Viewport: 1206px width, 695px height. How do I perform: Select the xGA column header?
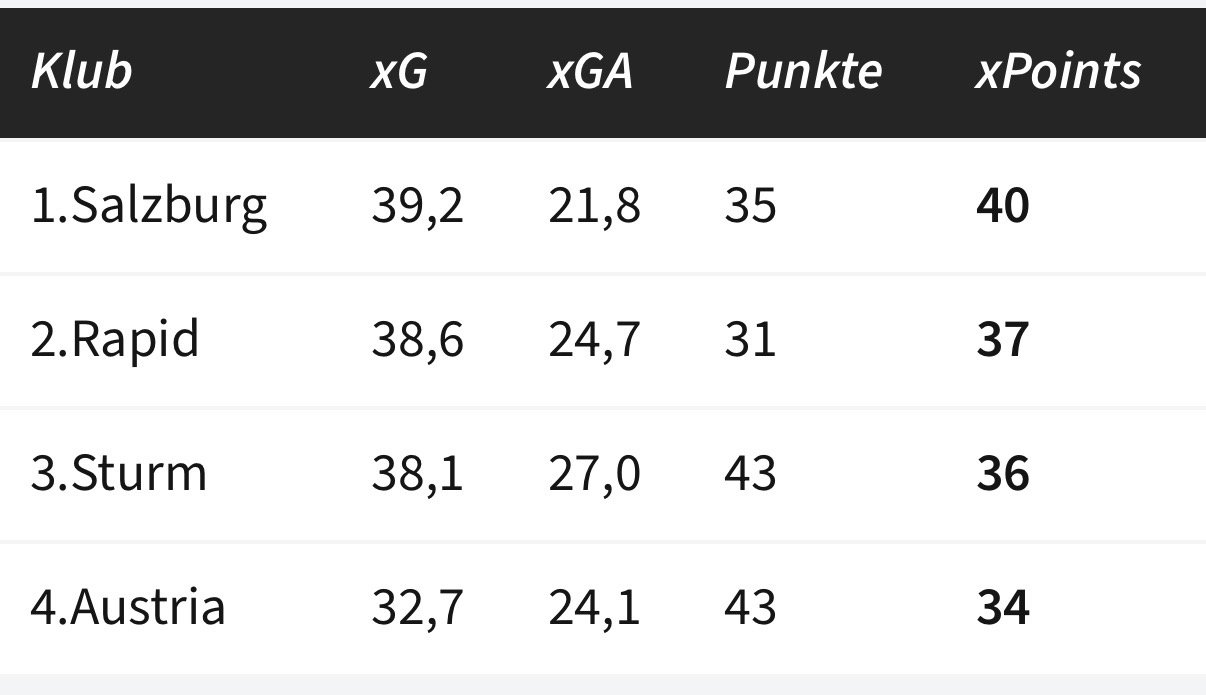click(x=590, y=71)
